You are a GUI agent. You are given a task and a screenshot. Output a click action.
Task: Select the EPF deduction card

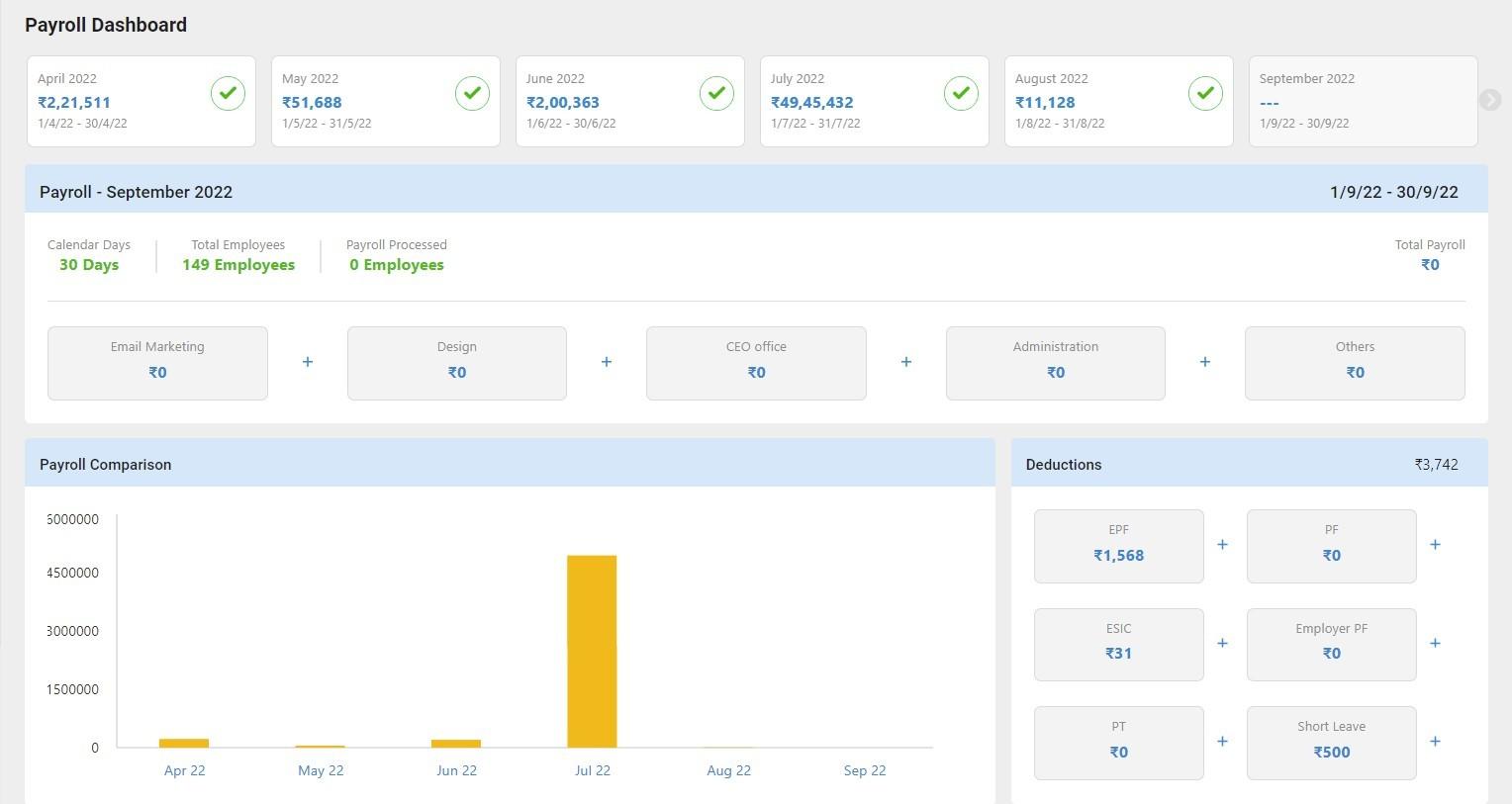pyautogui.click(x=1119, y=546)
